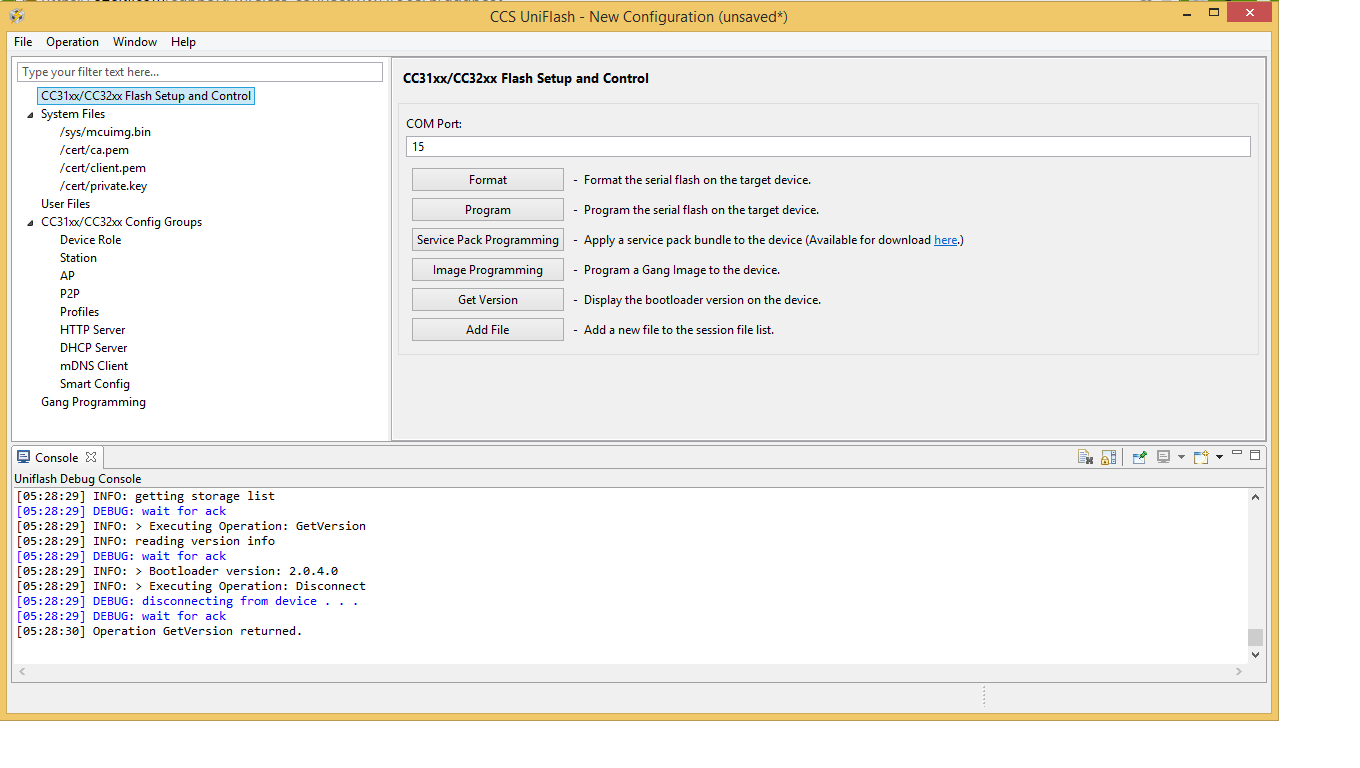Open the display selected console dropdown arrow
Viewport: 1360px width, 768px height.
pyautogui.click(x=1181, y=458)
